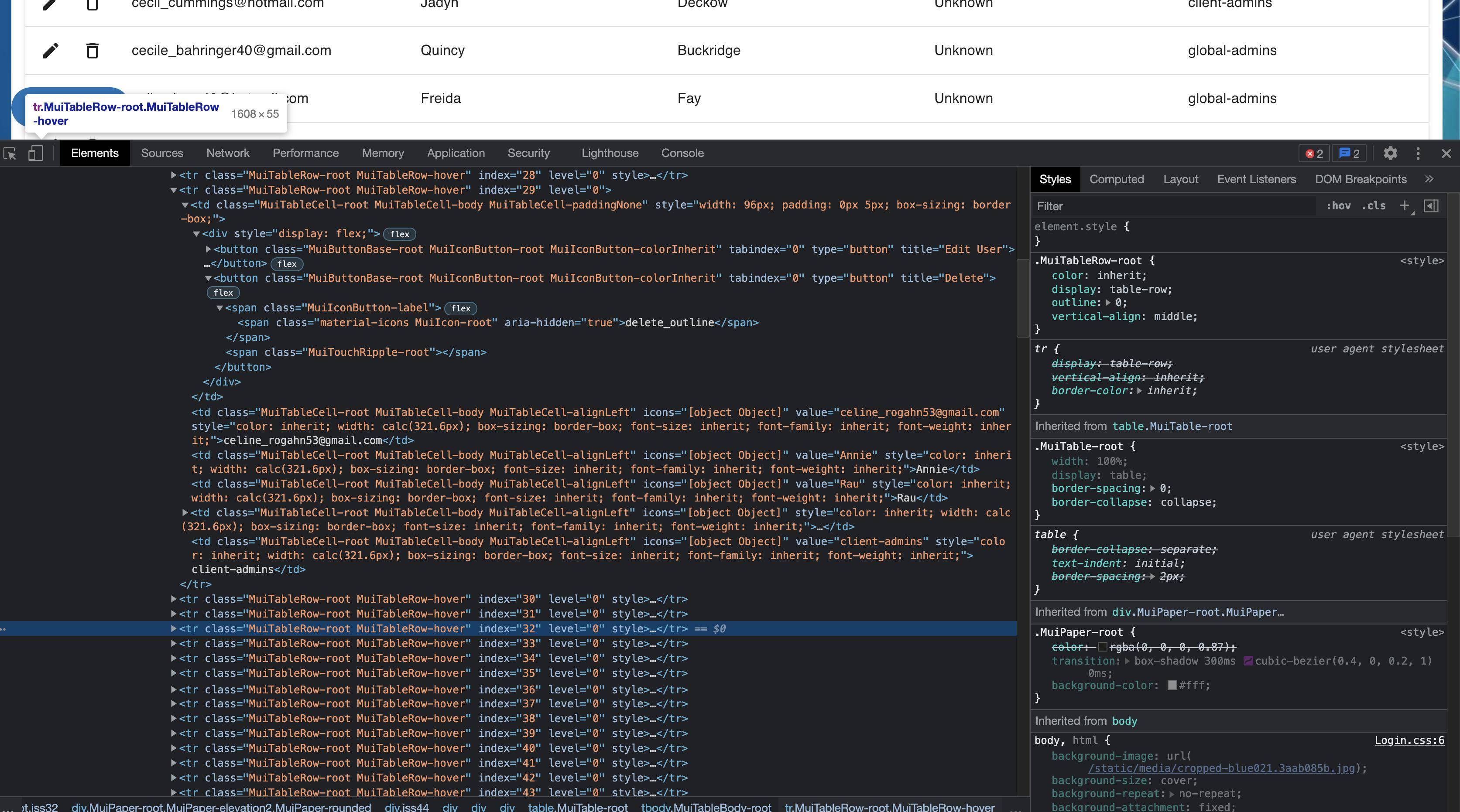Expand the tr node with index 36
Image resolution: width=1460 pixels, height=812 pixels.
[x=174, y=690]
